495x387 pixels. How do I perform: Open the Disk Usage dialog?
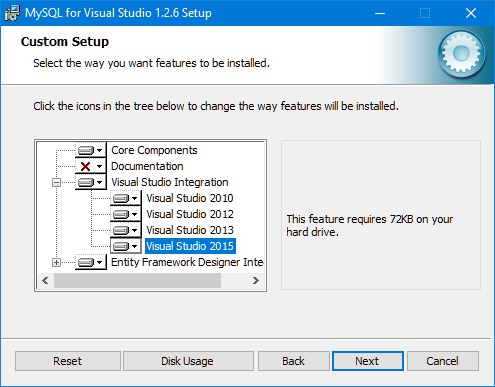[x=188, y=361]
